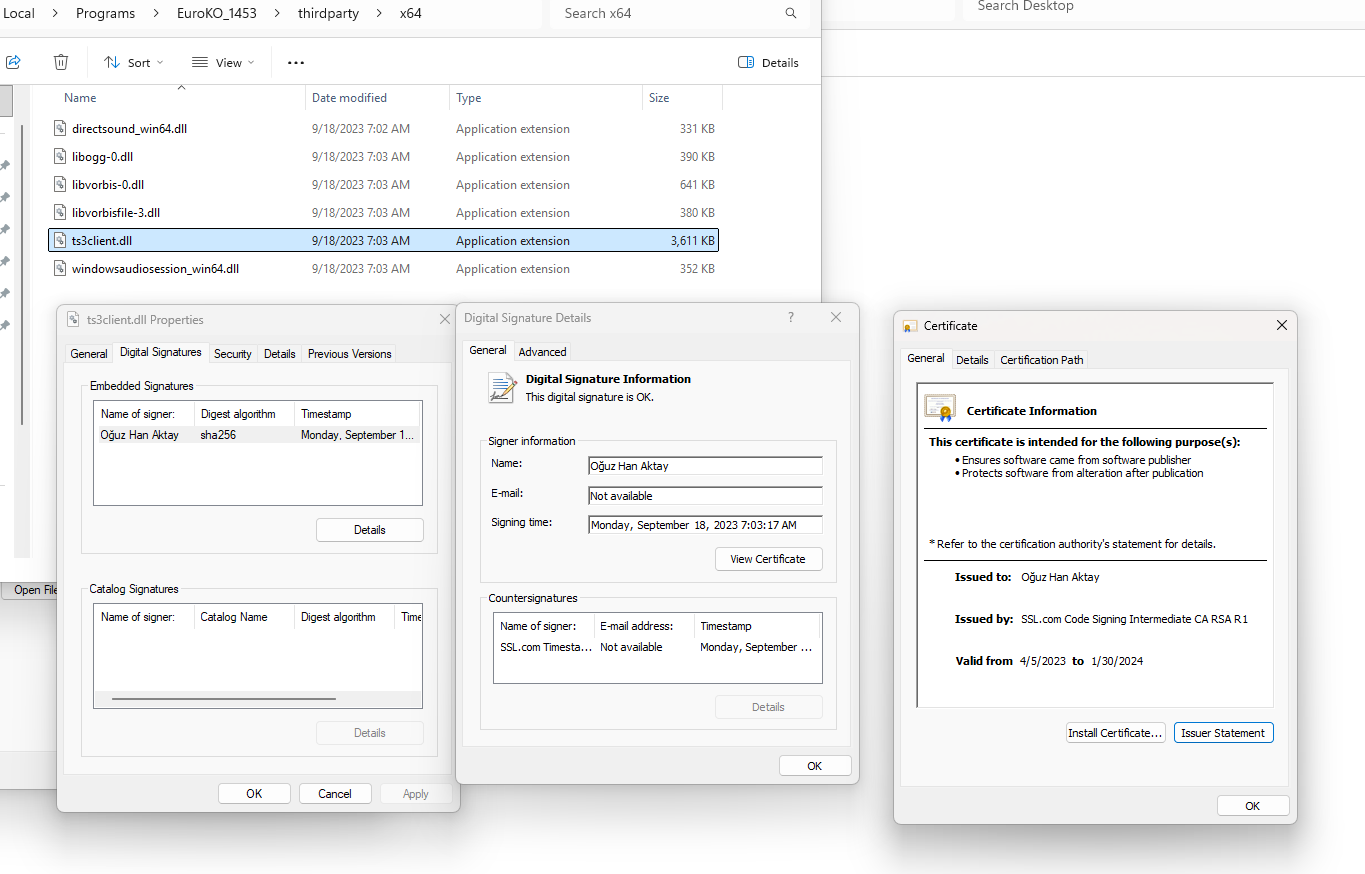Close the ts3client.dll Properties dialog

click(445, 319)
